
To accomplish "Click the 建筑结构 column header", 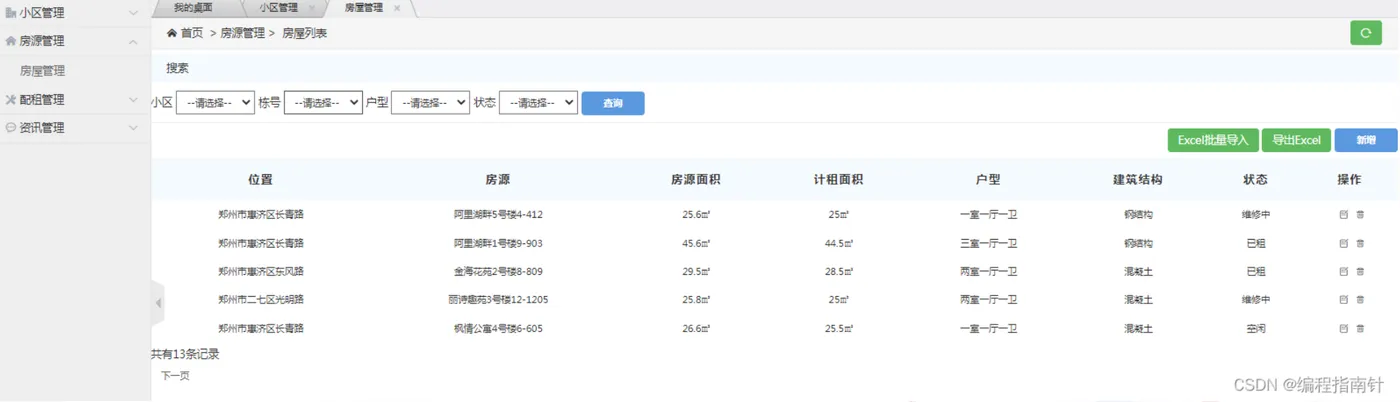I will 1138,180.
